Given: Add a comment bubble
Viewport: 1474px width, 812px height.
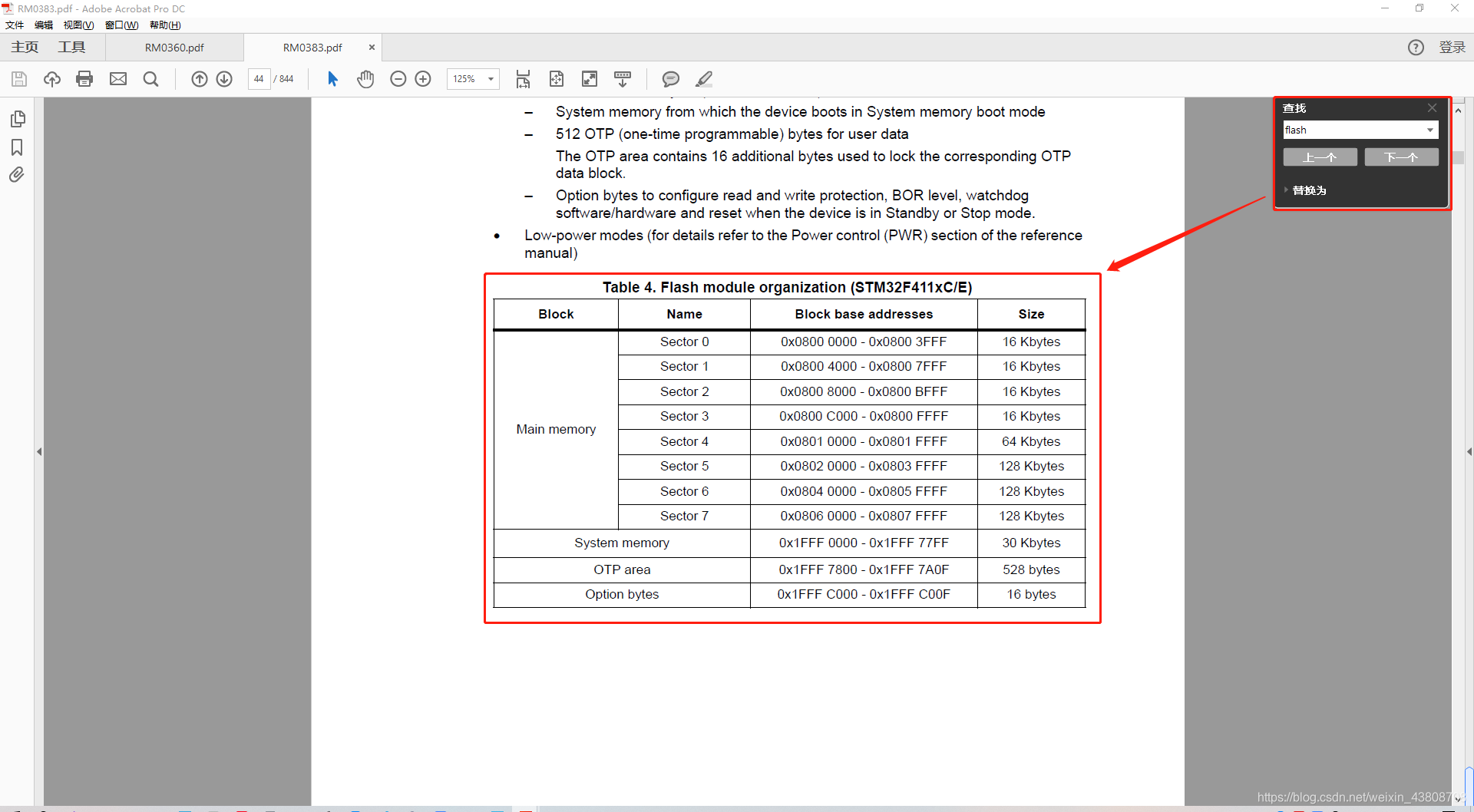Looking at the screenshot, I should point(671,79).
